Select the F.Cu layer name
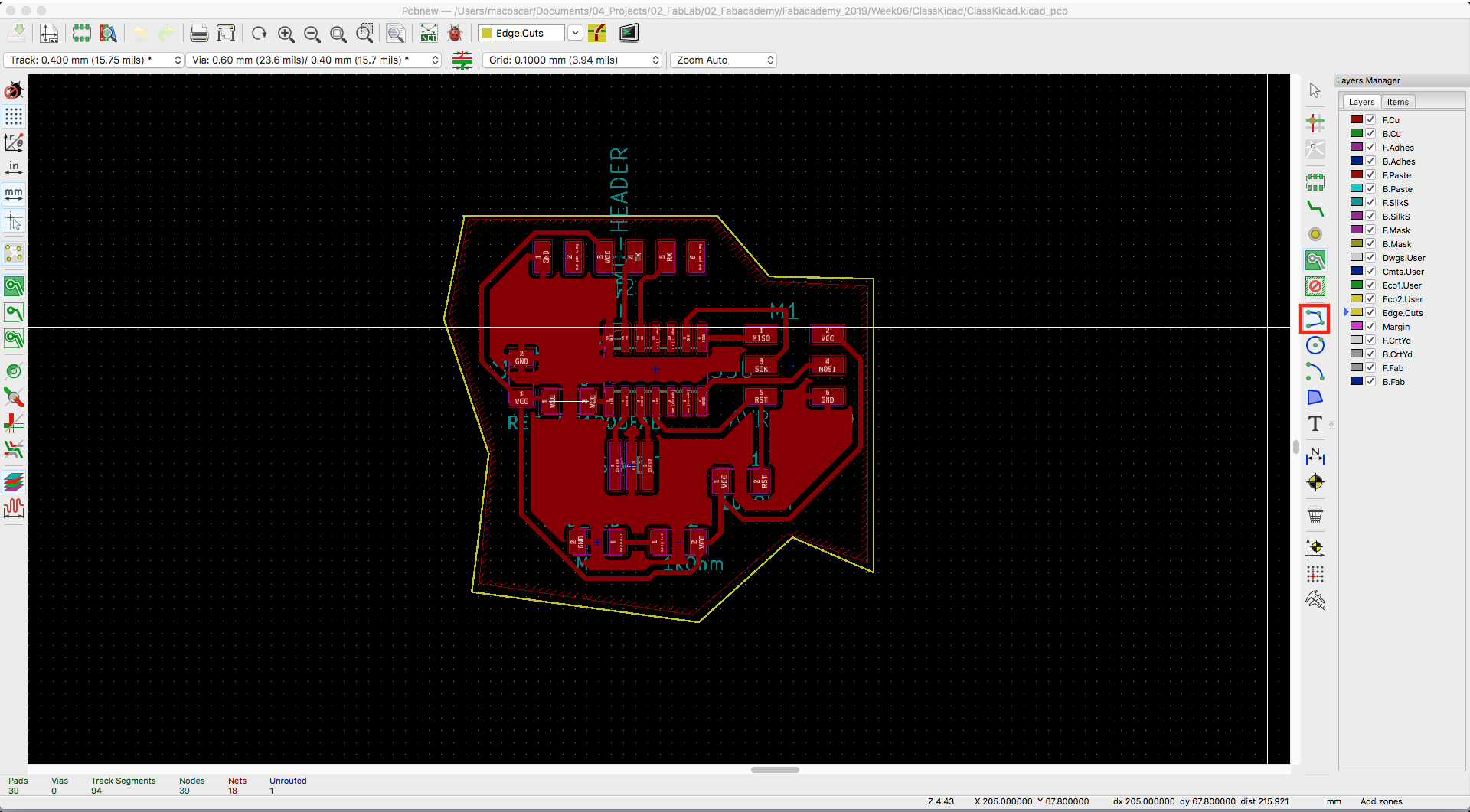 coord(1390,120)
